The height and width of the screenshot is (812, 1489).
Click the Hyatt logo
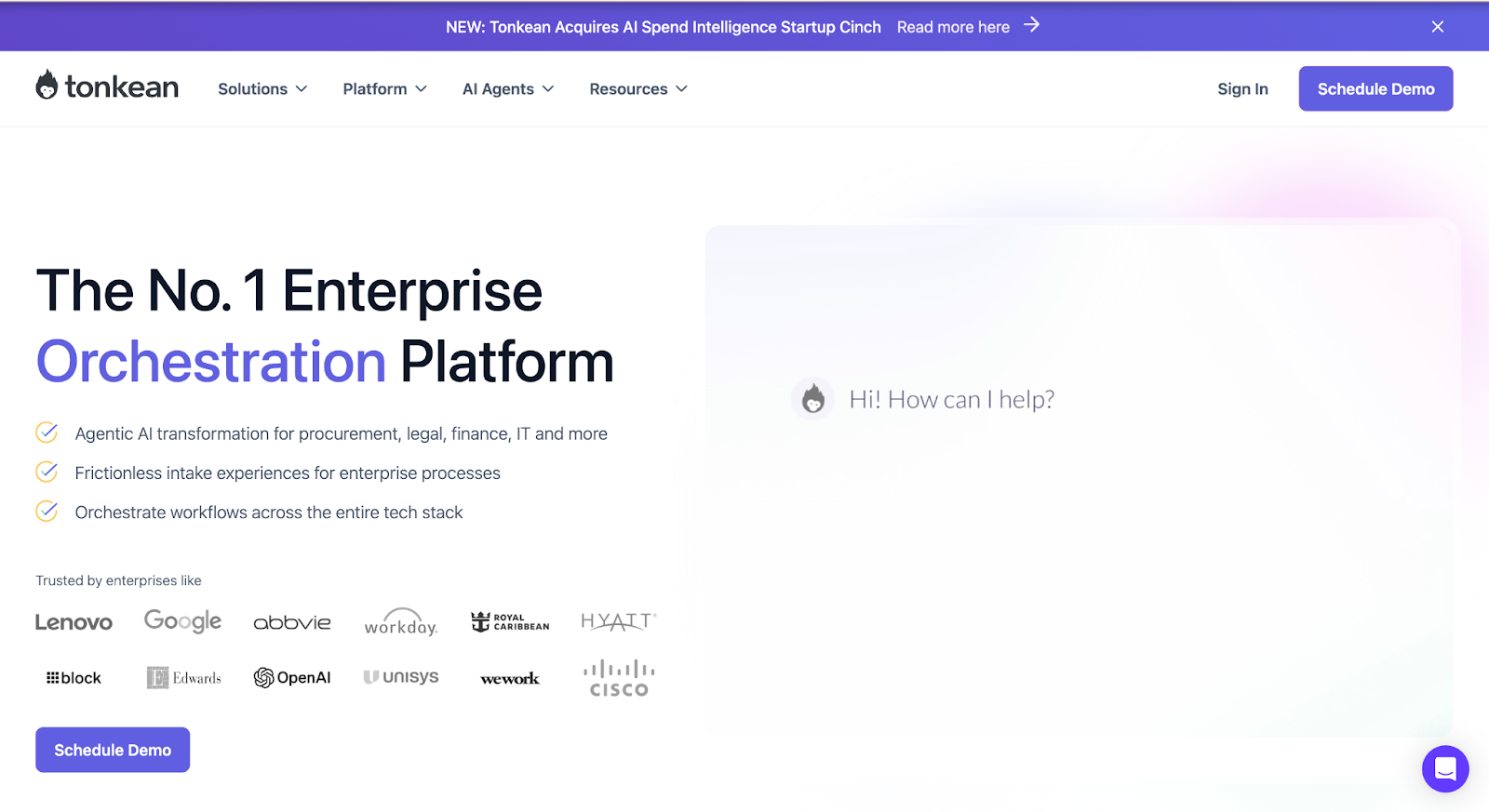(619, 621)
